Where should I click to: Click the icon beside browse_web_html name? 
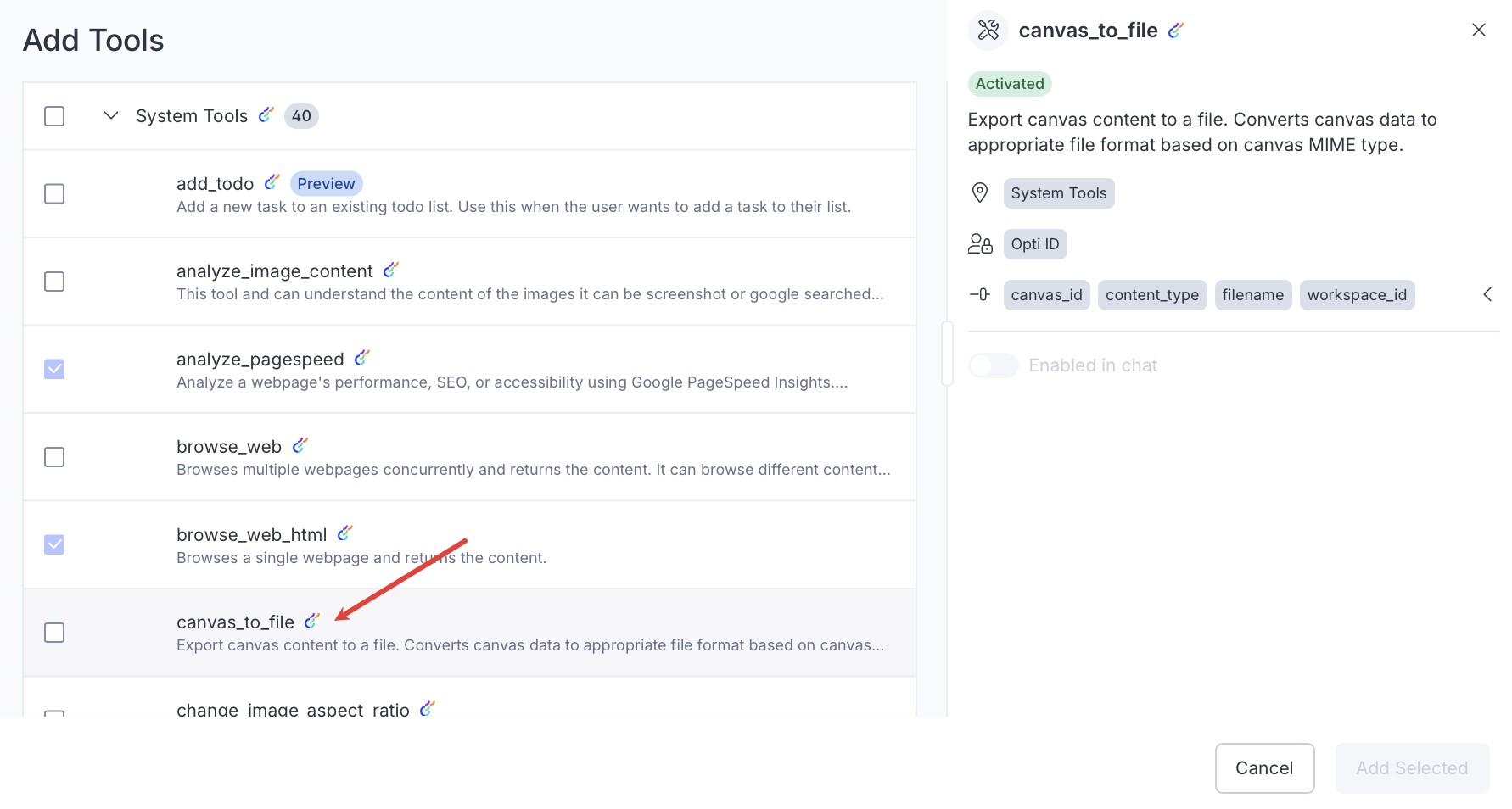(344, 533)
